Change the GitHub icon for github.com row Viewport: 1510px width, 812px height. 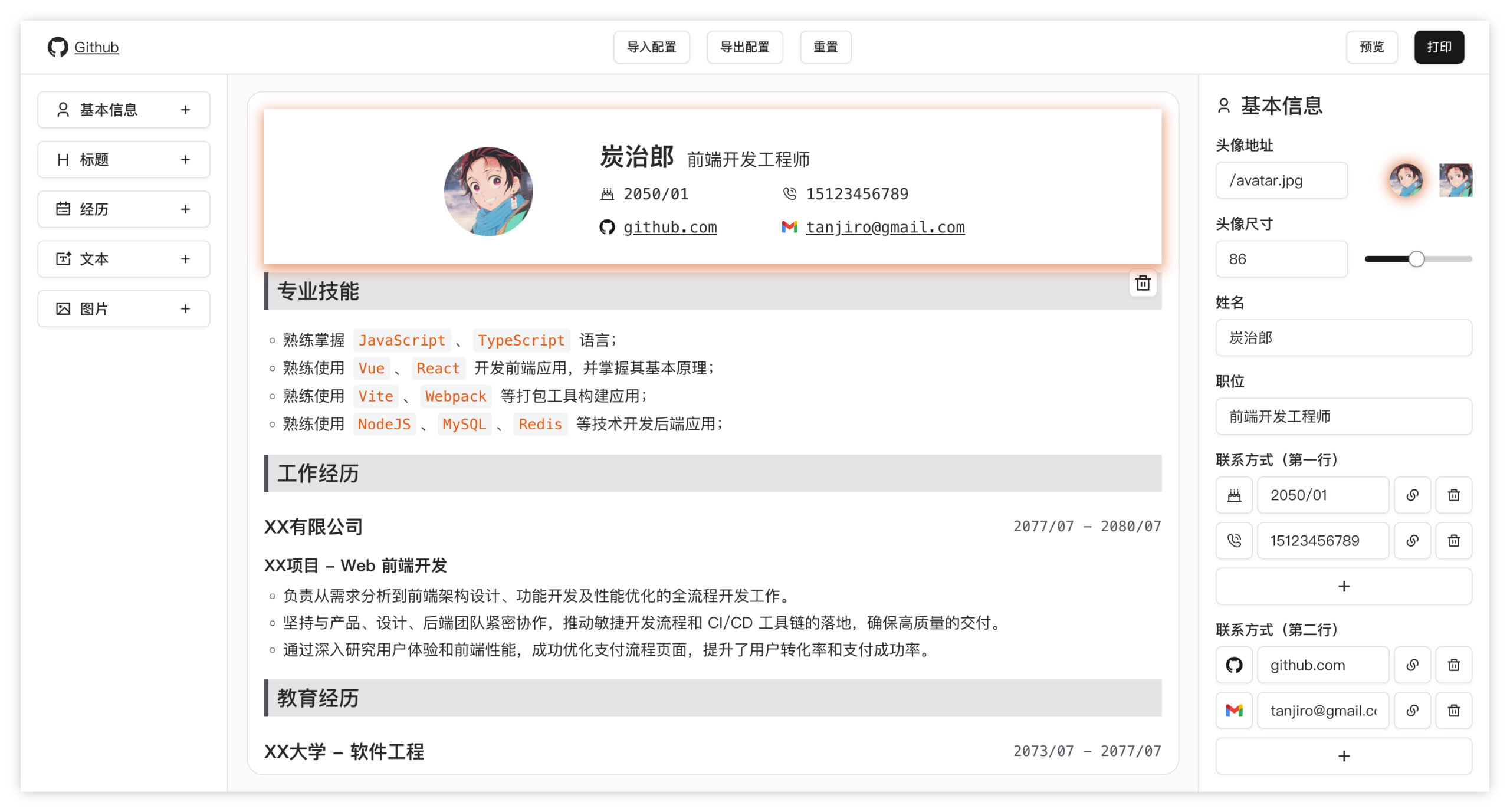1233,665
